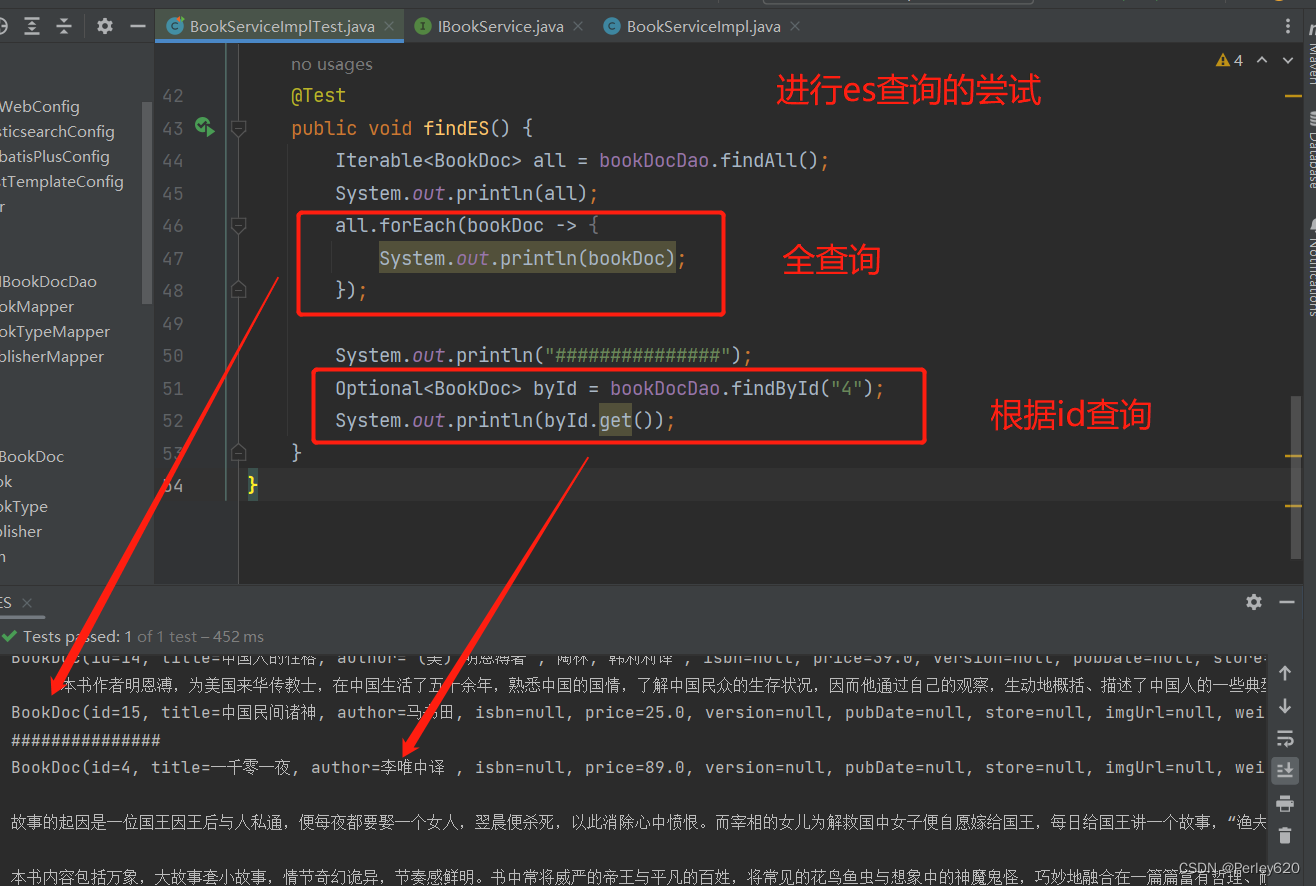Viewport: 1316px width, 886px height.
Task: Close the IBookService.java tab
Action: coord(579,27)
